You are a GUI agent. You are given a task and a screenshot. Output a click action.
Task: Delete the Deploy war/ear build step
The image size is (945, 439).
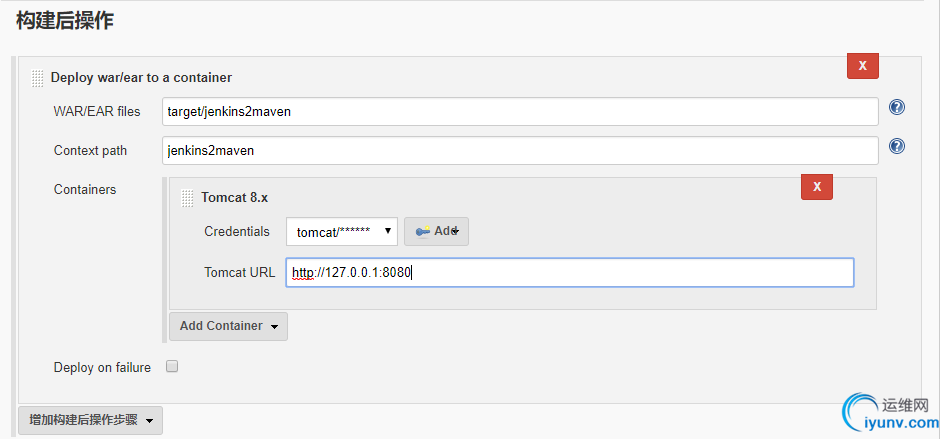tap(862, 66)
